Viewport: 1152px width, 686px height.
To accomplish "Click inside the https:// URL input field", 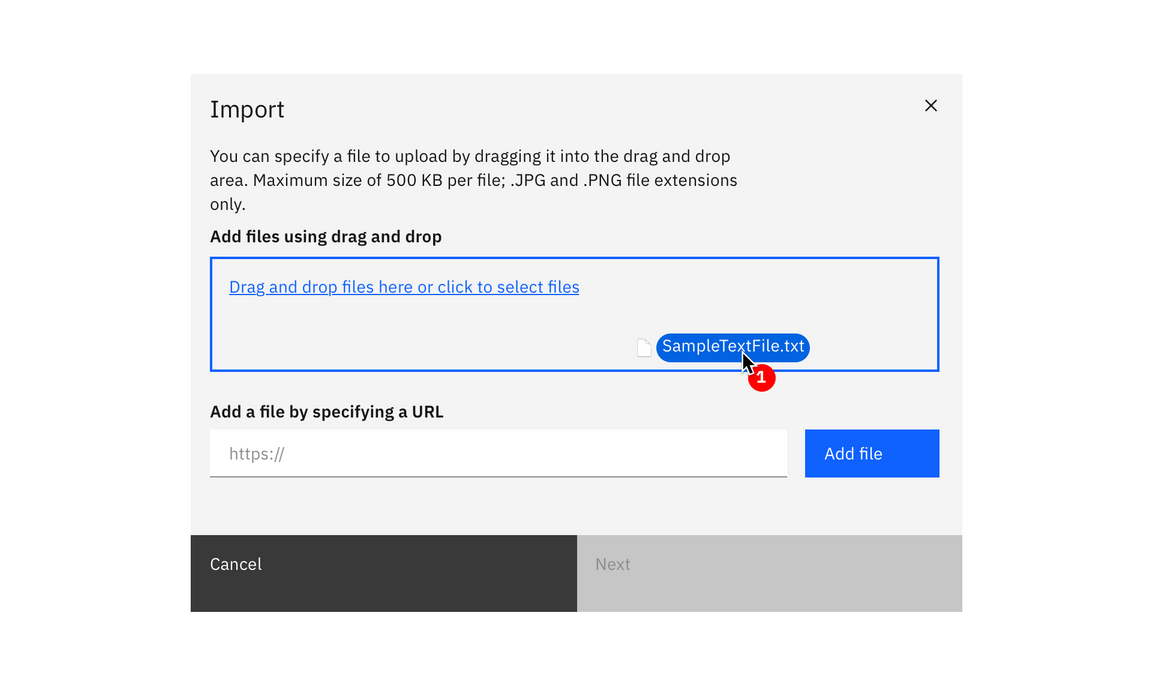I will (498, 453).
